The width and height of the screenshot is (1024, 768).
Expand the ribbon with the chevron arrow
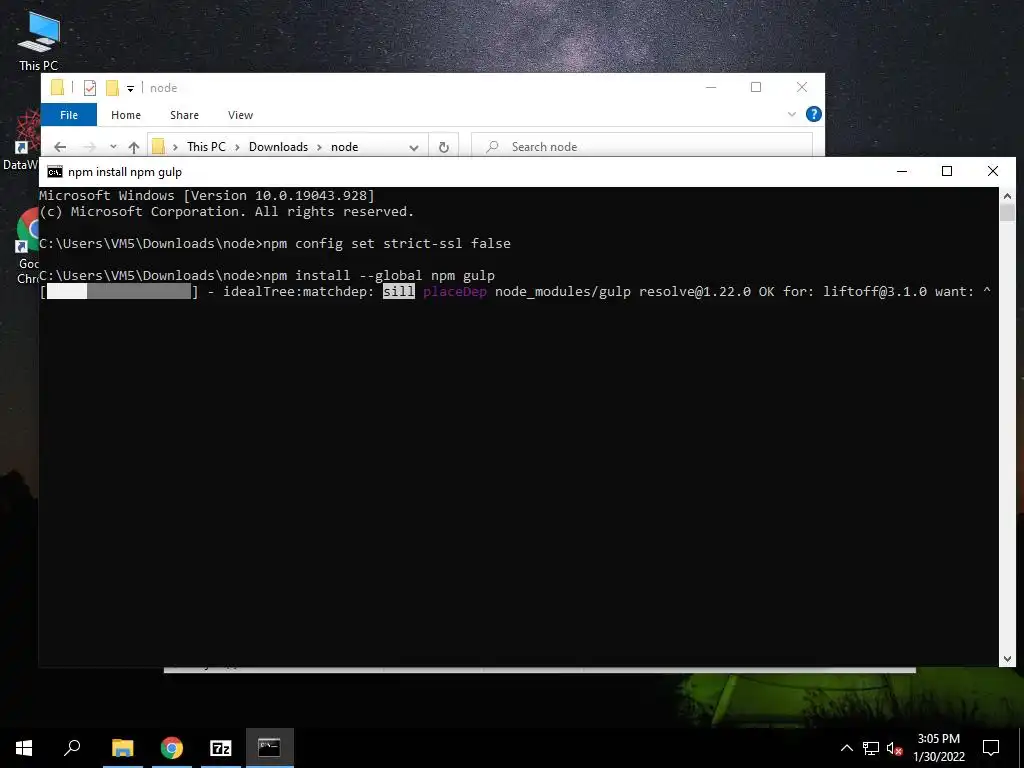pos(792,114)
